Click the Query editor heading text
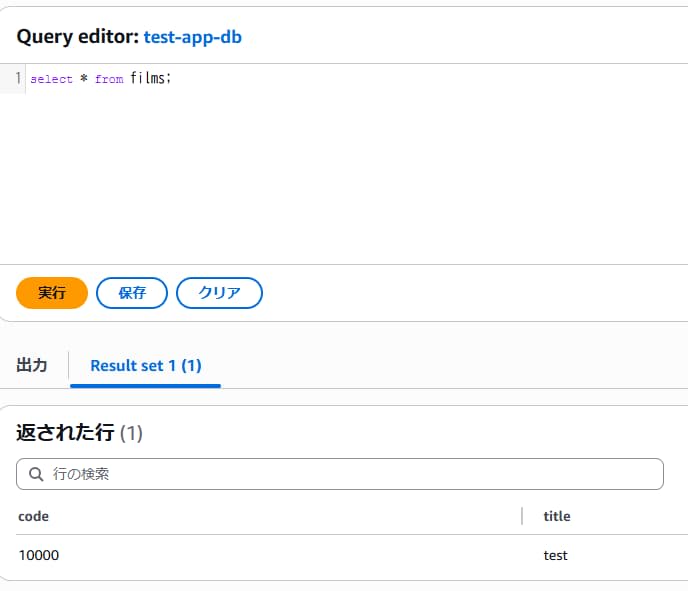 point(76,37)
